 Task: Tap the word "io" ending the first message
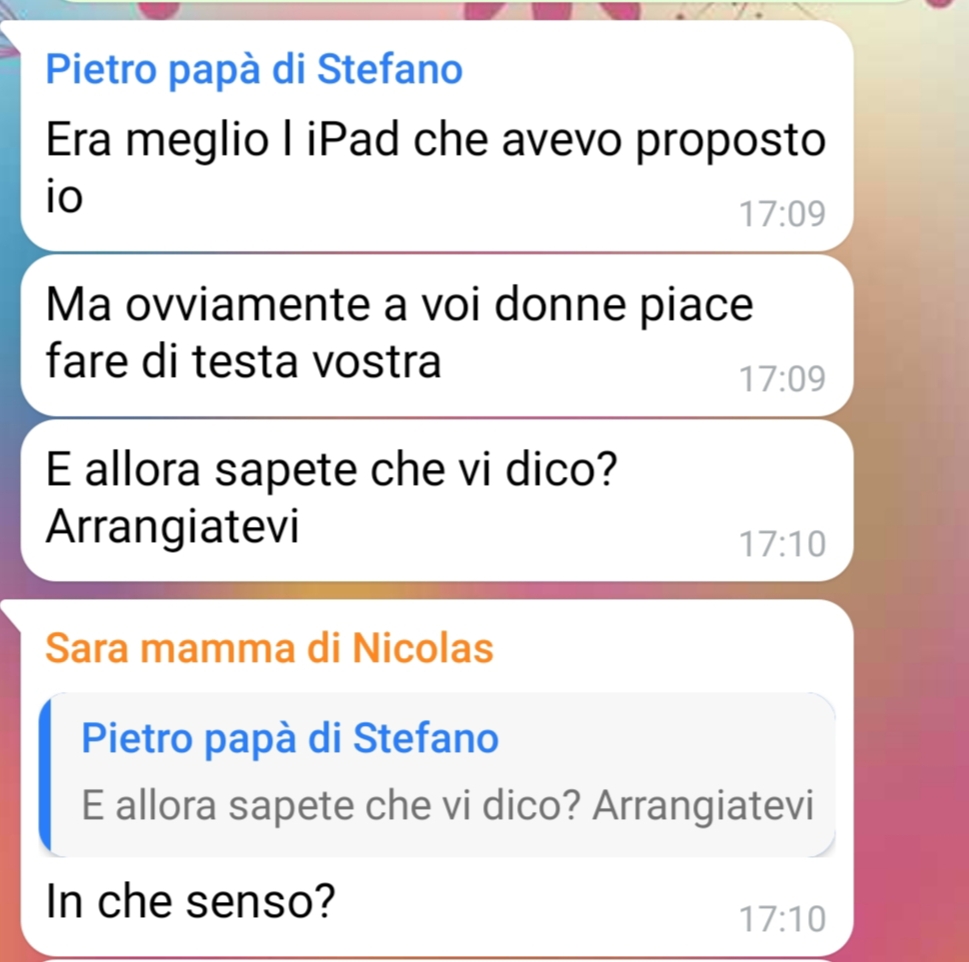64,196
